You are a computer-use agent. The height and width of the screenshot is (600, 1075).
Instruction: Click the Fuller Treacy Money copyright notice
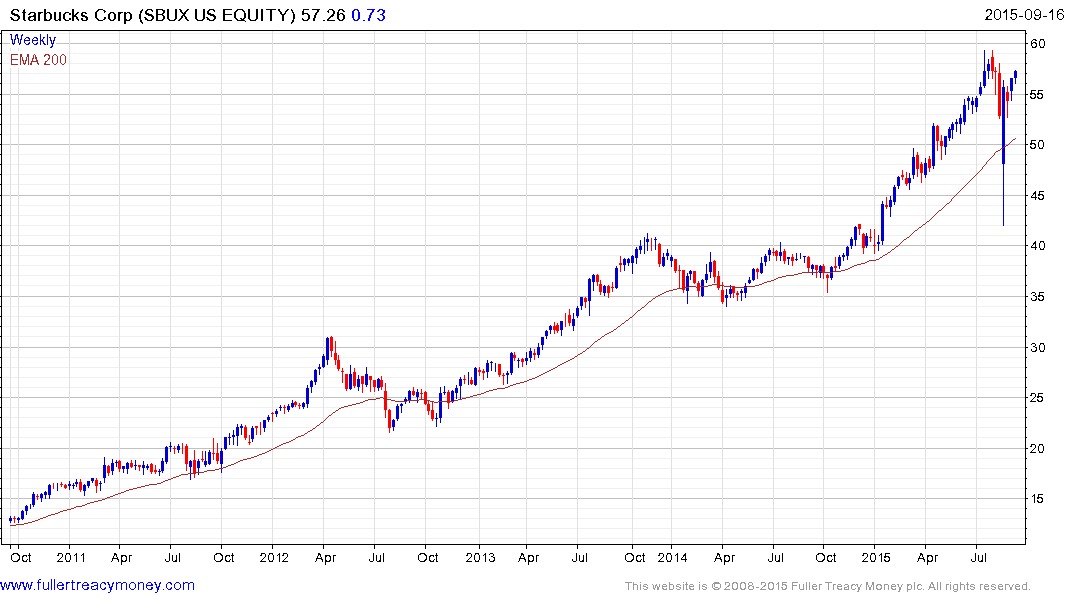click(827, 586)
